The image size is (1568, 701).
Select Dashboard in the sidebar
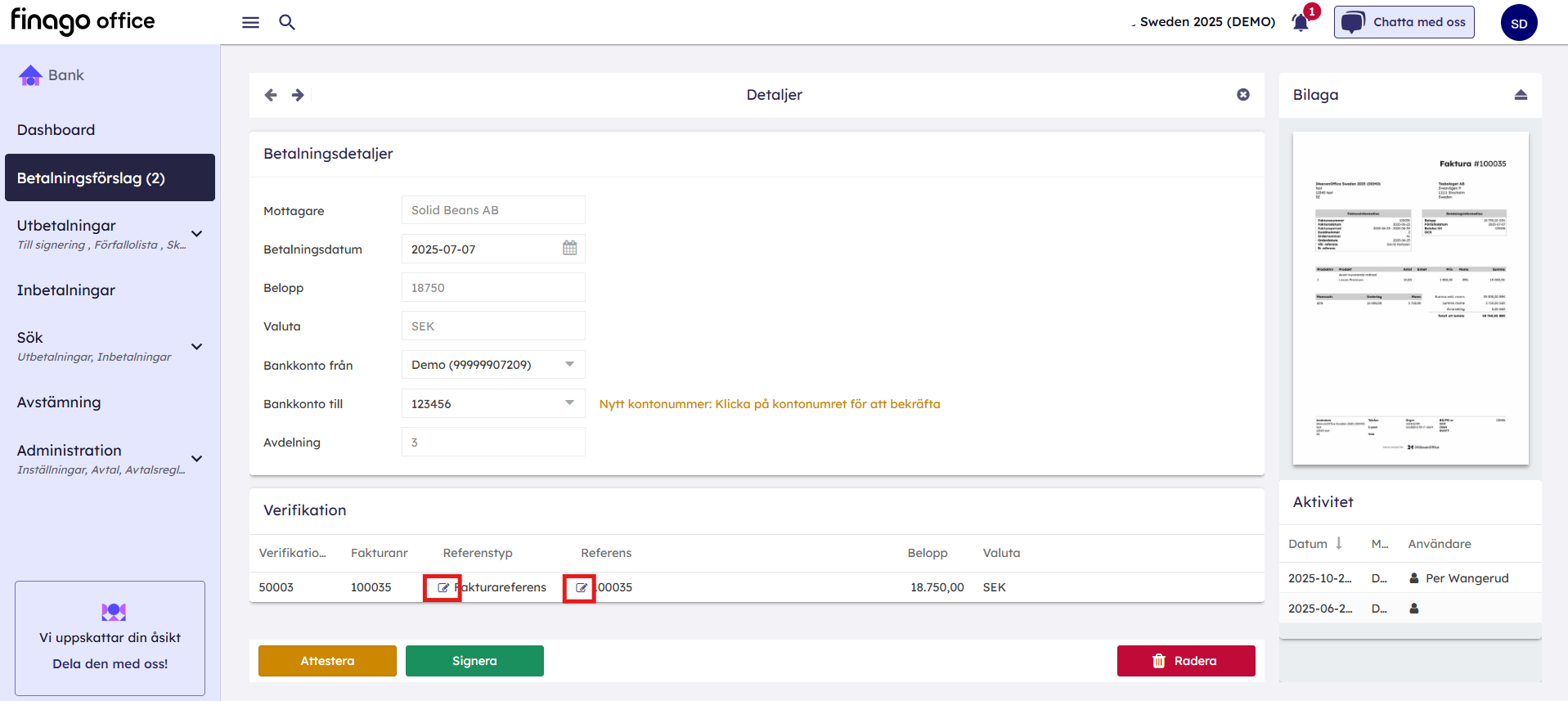56,130
